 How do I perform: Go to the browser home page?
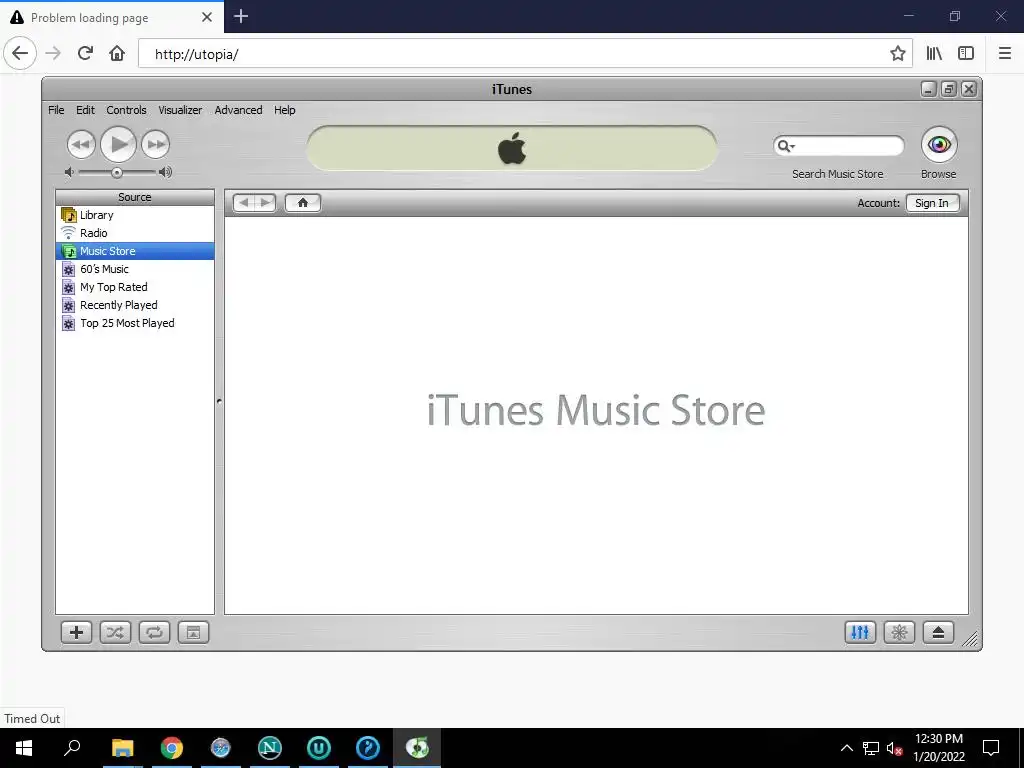point(117,53)
